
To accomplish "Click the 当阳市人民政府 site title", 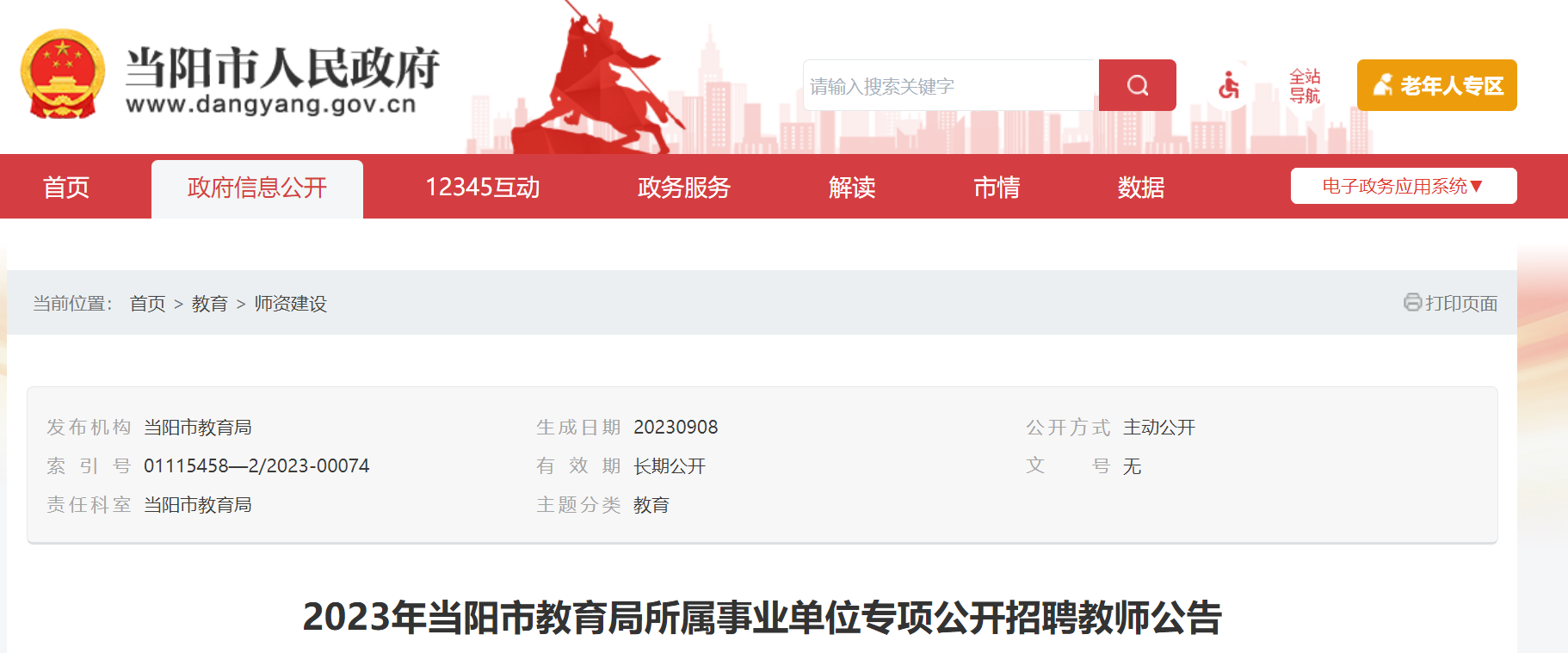I will click(282, 67).
